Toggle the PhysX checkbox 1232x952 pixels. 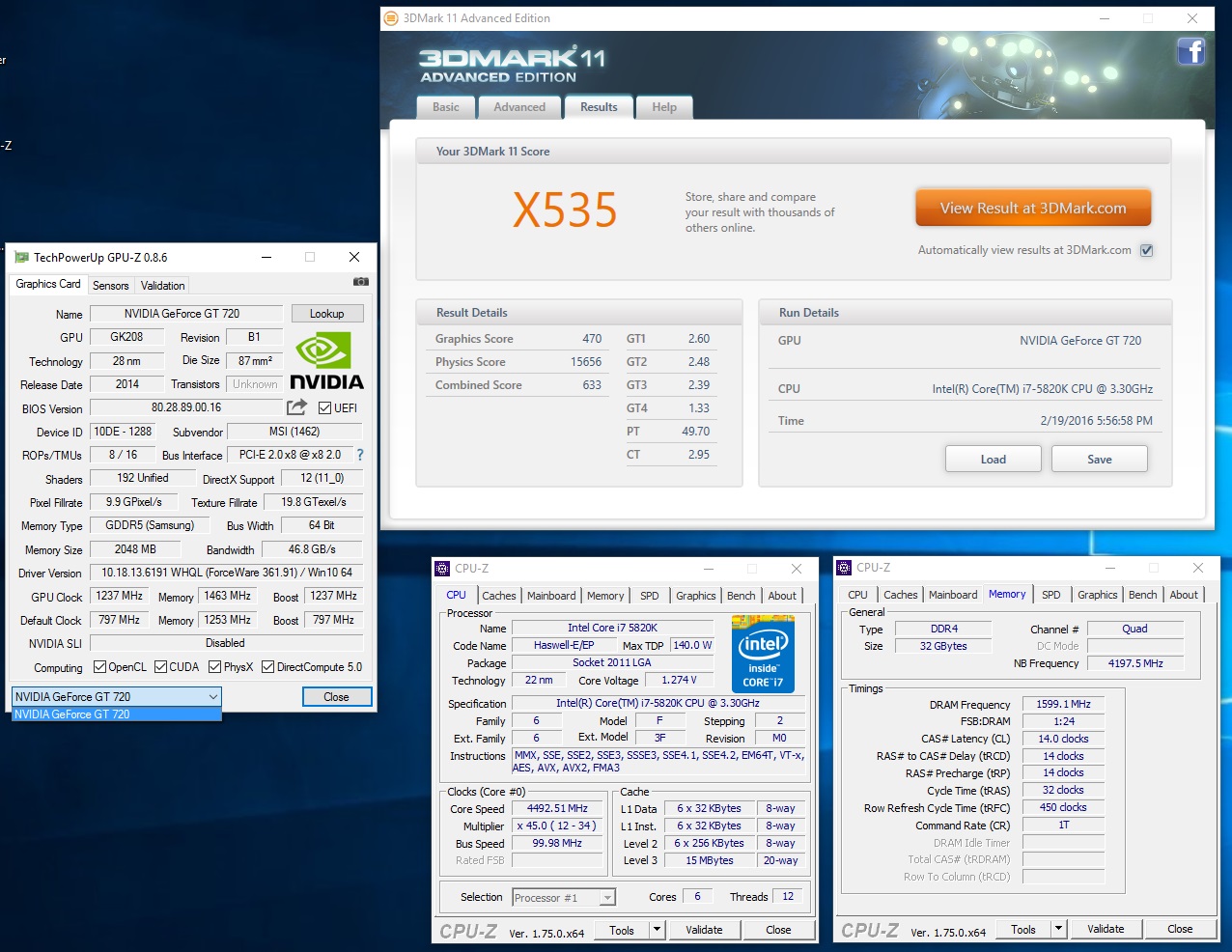(215, 667)
